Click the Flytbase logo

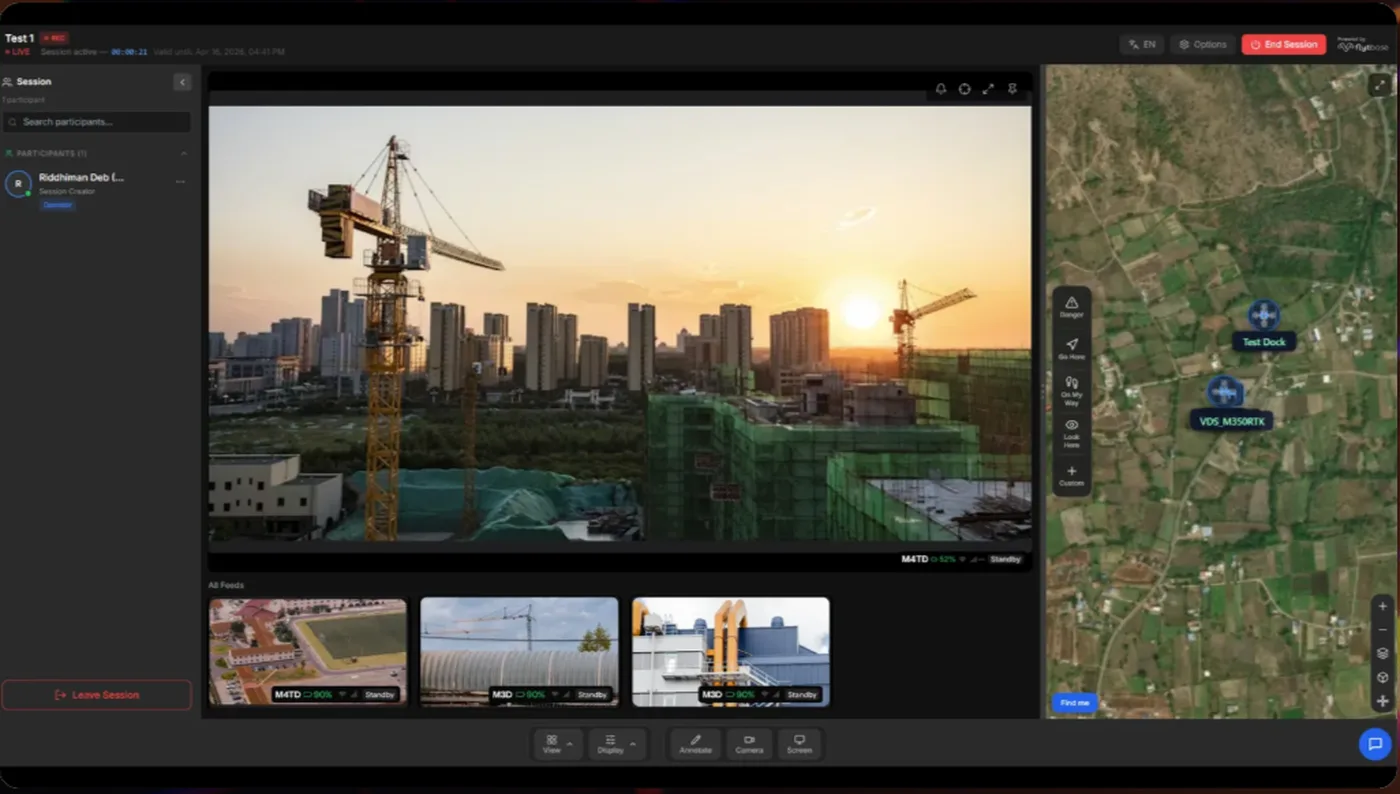coord(1363,46)
